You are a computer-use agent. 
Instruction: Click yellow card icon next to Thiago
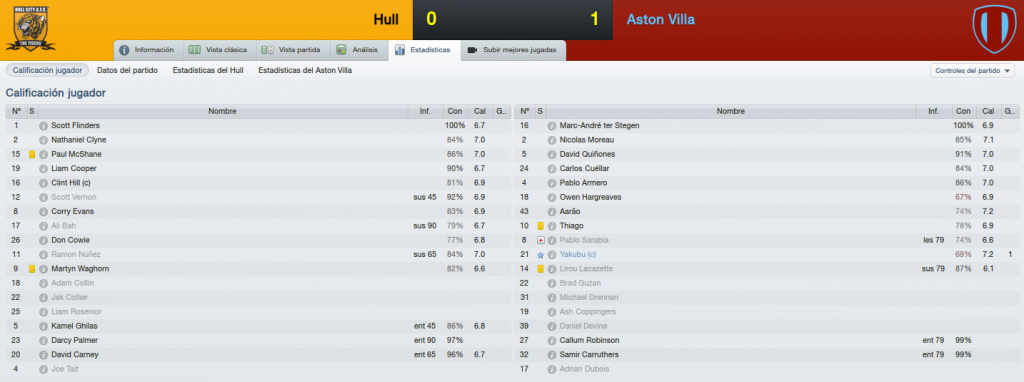[x=540, y=226]
